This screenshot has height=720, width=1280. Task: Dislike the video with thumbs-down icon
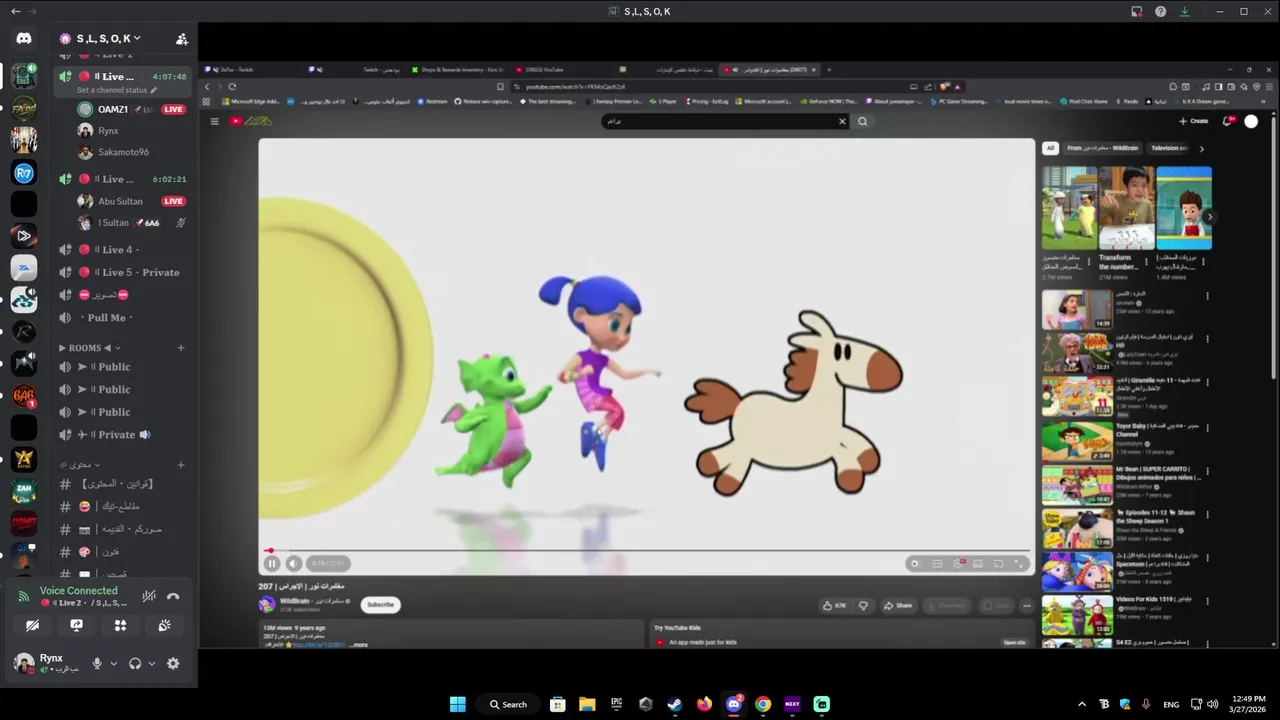[863, 605]
